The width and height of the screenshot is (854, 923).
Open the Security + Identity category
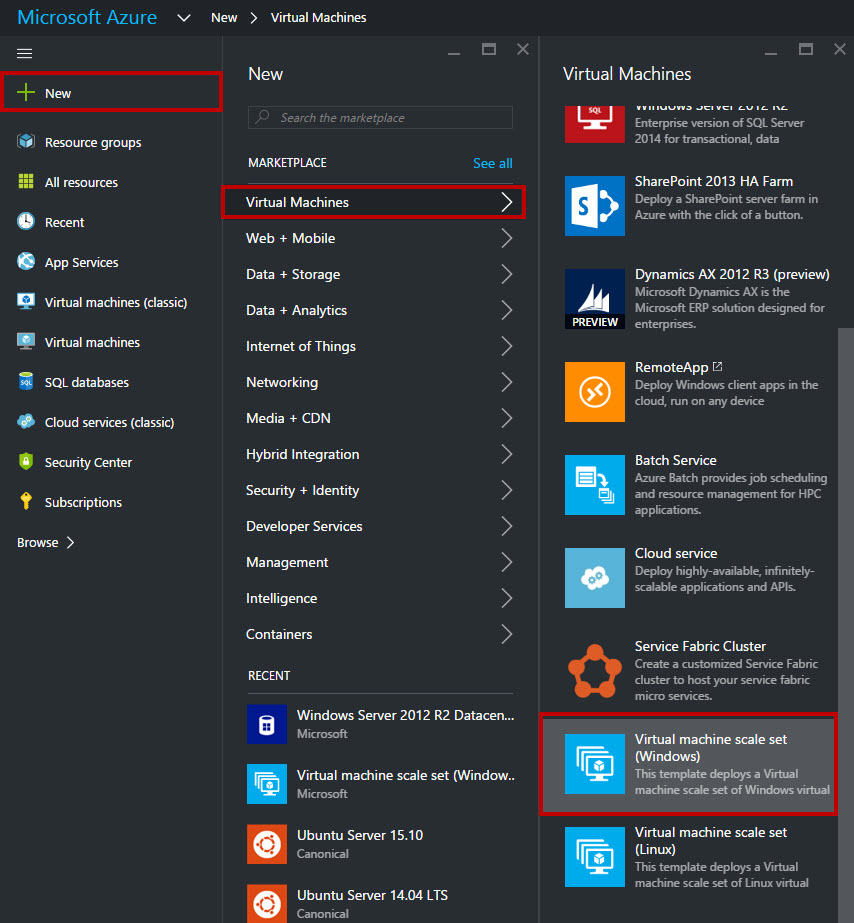pos(380,490)
